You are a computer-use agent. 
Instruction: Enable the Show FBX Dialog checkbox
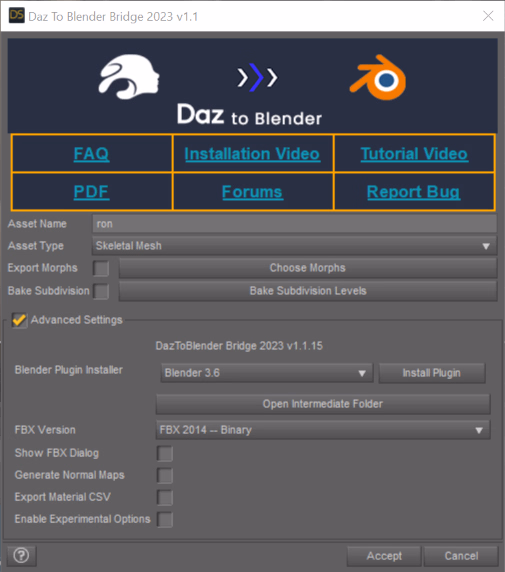[165, 454]
